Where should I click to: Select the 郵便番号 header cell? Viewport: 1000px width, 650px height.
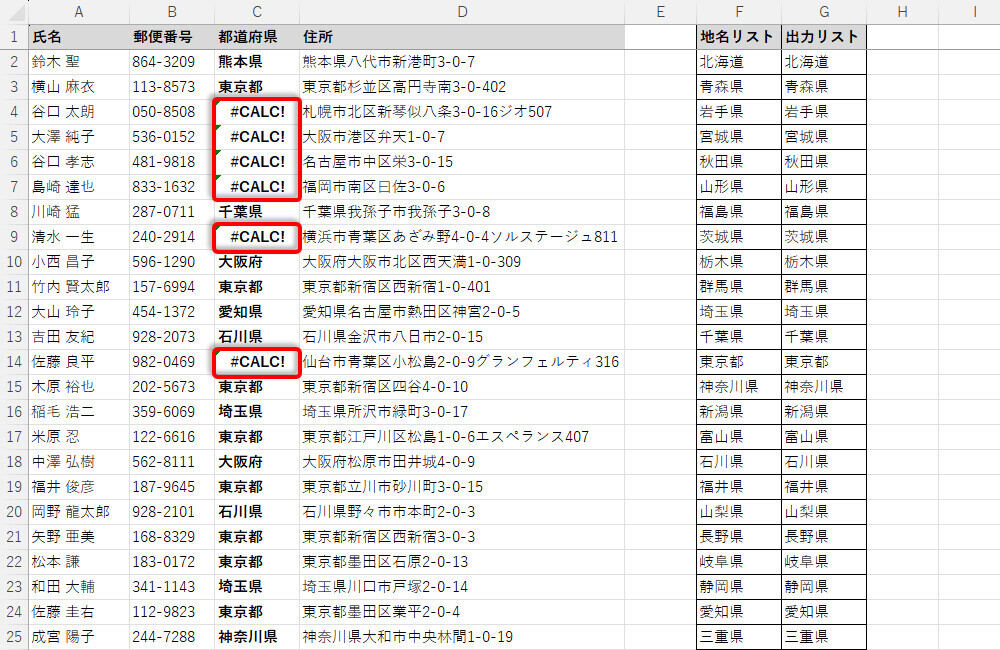(x=171, y=37)
